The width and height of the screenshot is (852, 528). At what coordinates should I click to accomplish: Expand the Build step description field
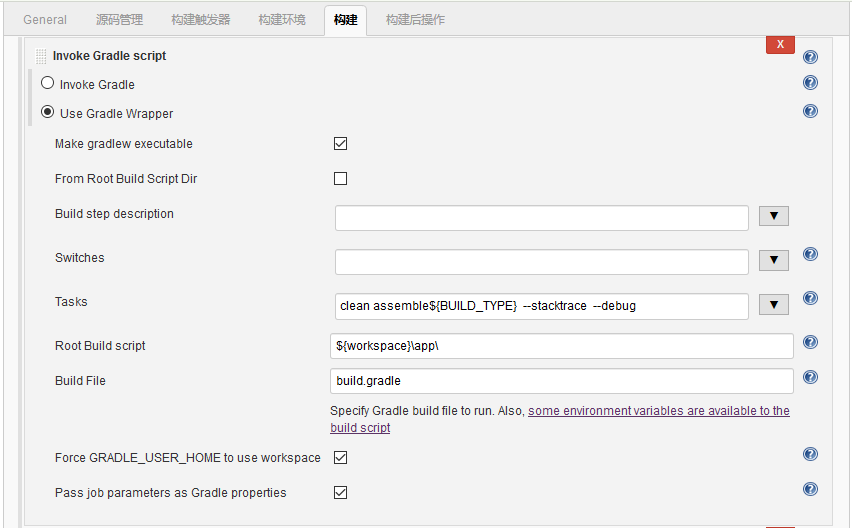[774, 216]
